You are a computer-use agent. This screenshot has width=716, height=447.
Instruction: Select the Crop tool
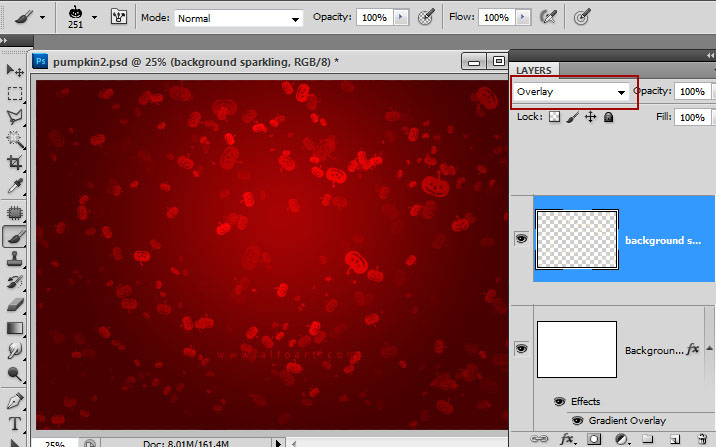coord(15,163)
